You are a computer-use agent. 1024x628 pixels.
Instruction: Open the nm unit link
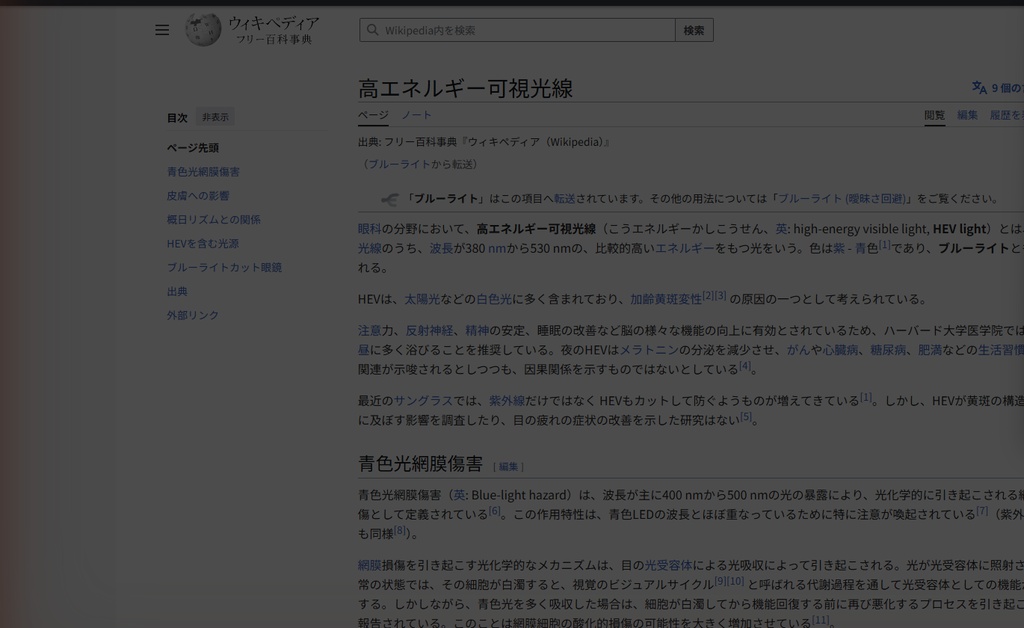pos(497,248)
